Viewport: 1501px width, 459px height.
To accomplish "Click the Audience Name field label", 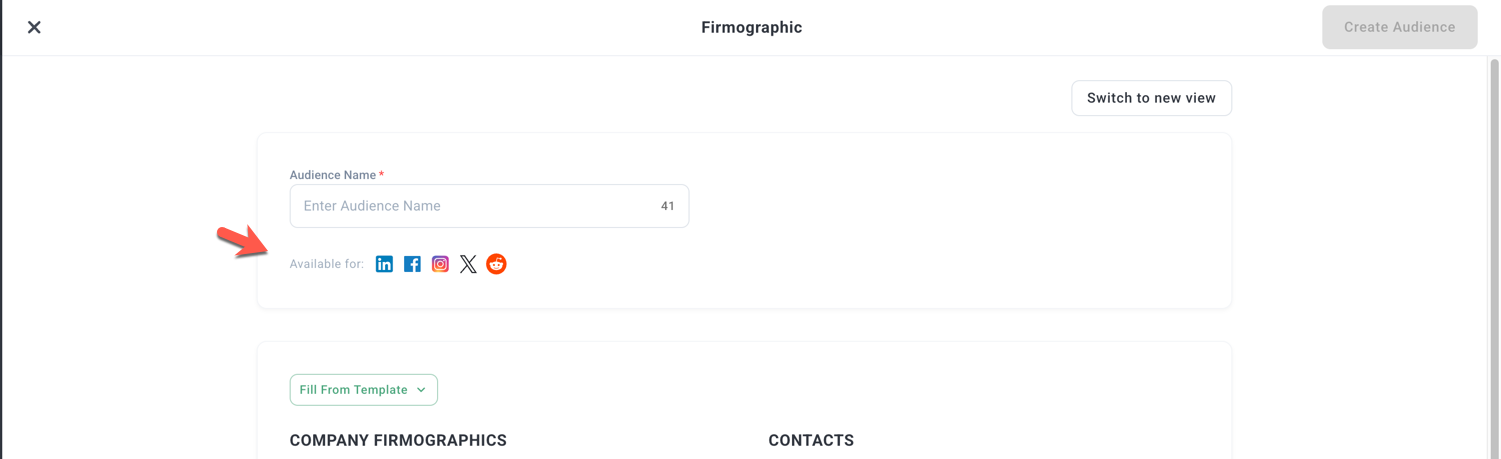I will pyautogui.click(x=332, y=175).
